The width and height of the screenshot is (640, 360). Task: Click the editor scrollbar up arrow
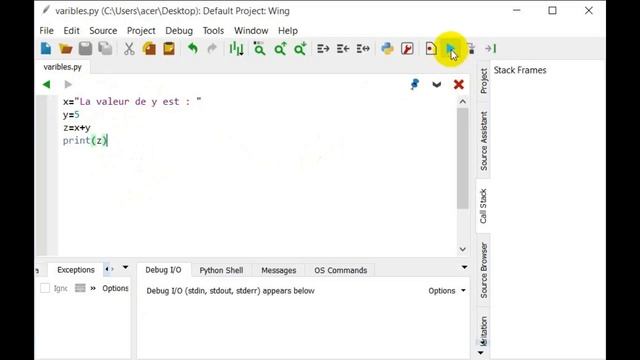[x=462, y=102]
